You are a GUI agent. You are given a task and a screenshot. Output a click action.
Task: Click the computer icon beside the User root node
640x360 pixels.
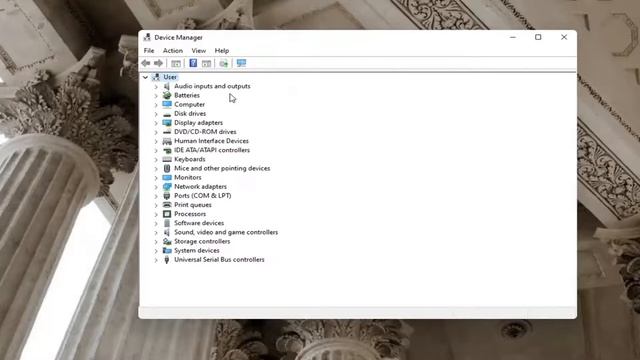click(156, 77)
